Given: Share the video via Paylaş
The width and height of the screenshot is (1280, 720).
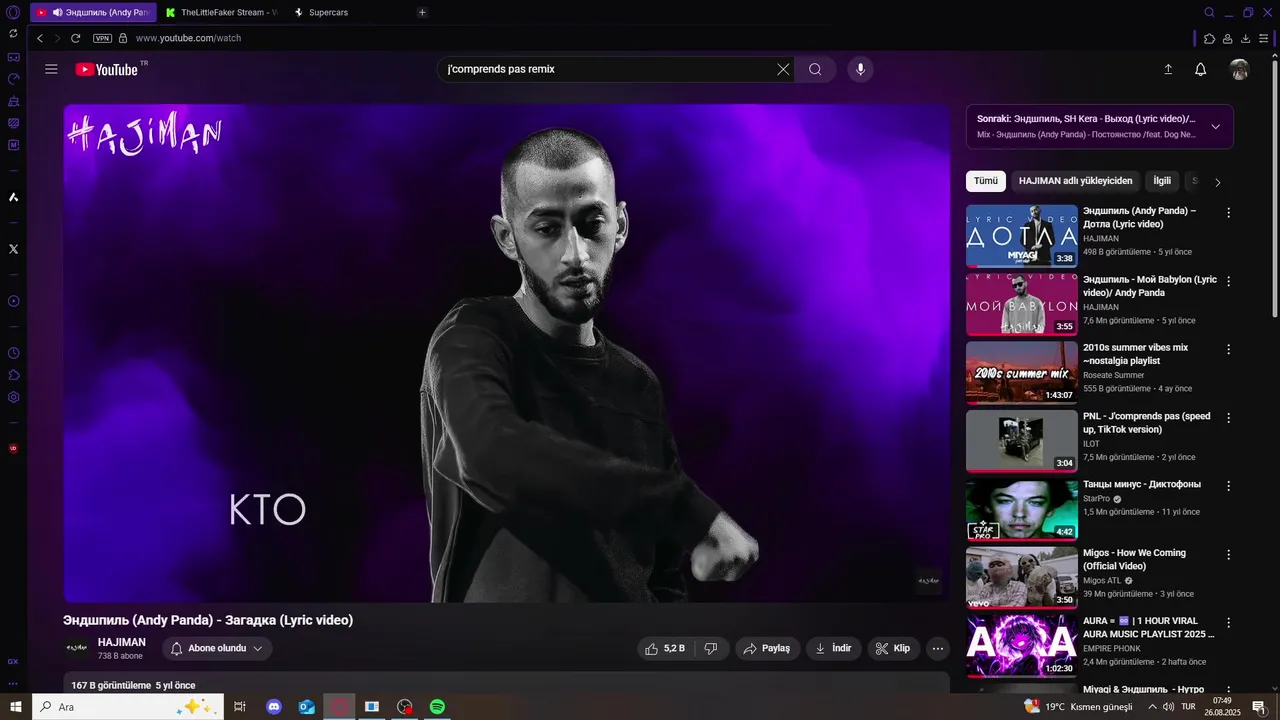Looking at the screenshot, I should [x=767, y=648].
